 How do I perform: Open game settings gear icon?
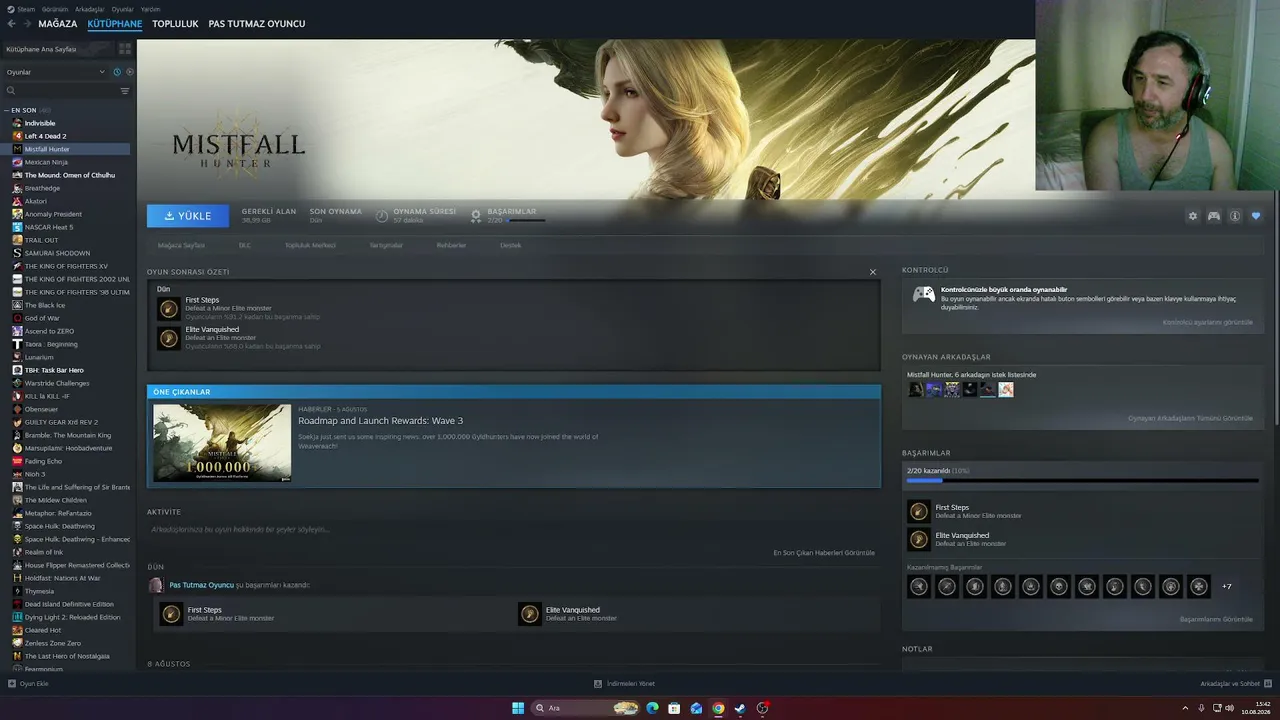coord(1192,216)
